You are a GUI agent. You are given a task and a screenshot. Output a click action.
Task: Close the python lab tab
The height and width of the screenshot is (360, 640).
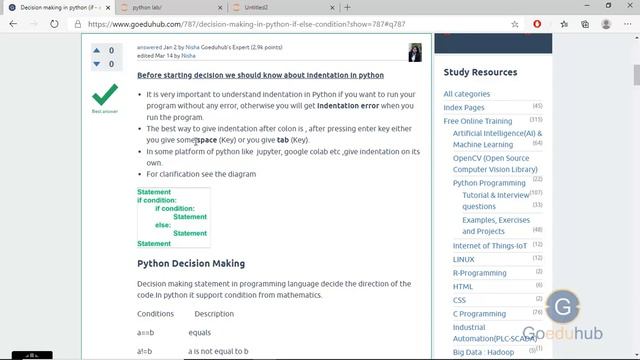[x=220, y=7]
